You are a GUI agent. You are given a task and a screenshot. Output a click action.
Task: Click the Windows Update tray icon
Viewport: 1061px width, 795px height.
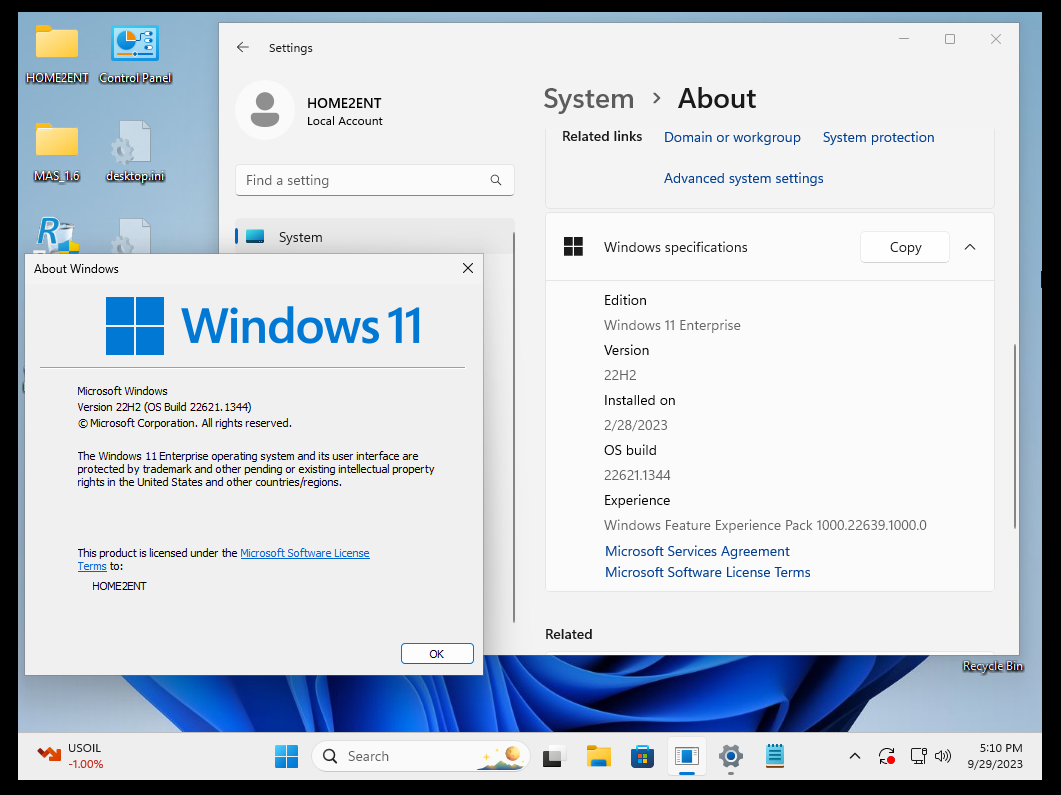pyautogui.click(x=886, y=756)
